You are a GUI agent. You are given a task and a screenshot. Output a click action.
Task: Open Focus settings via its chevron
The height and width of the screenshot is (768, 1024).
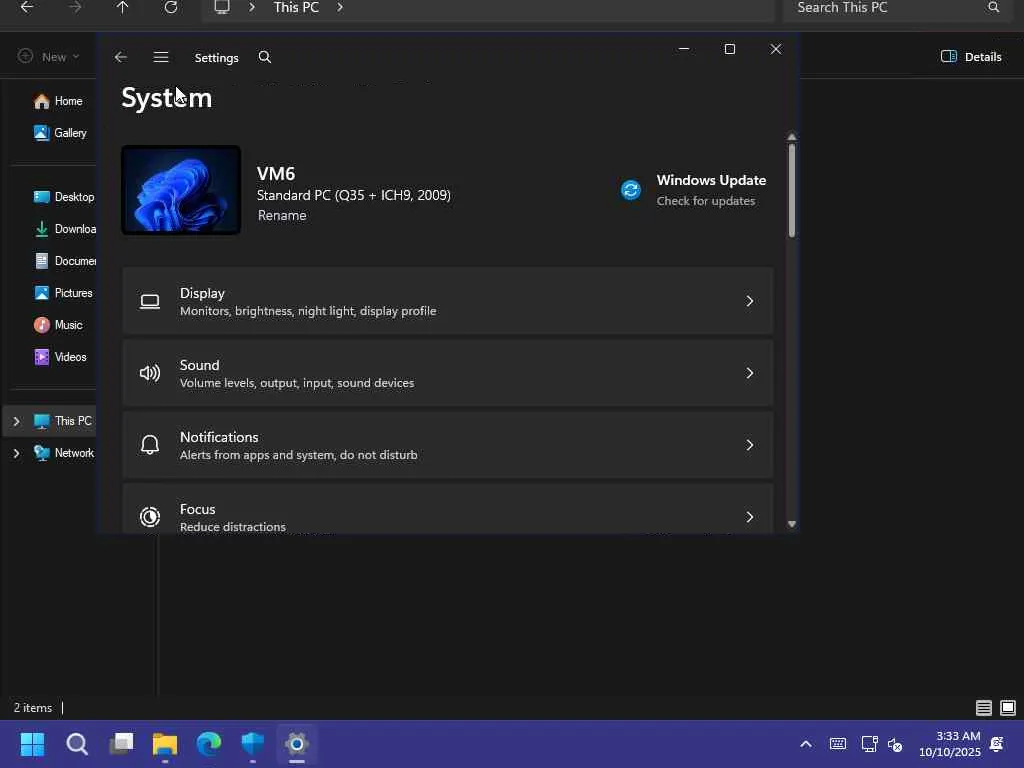pyautogui.click(x=750, y=517)
